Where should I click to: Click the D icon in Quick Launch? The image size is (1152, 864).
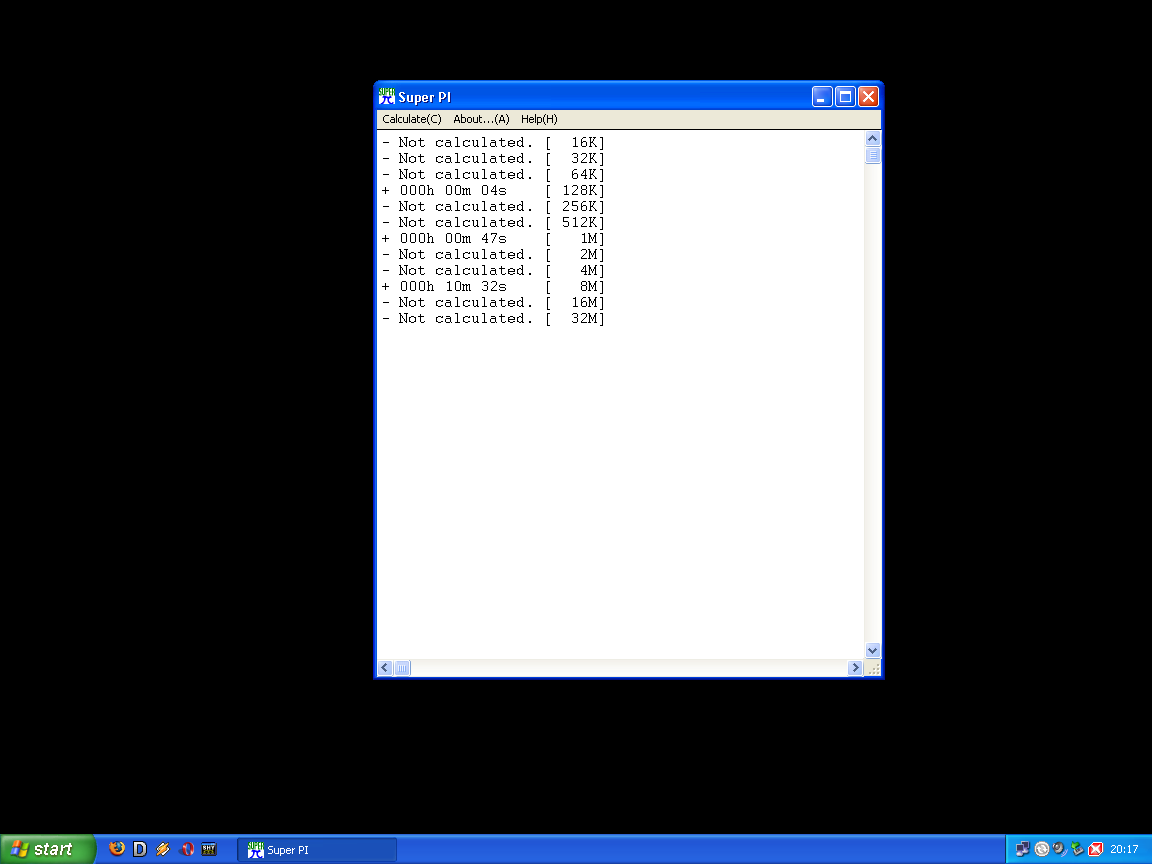[x=140, y=849]
